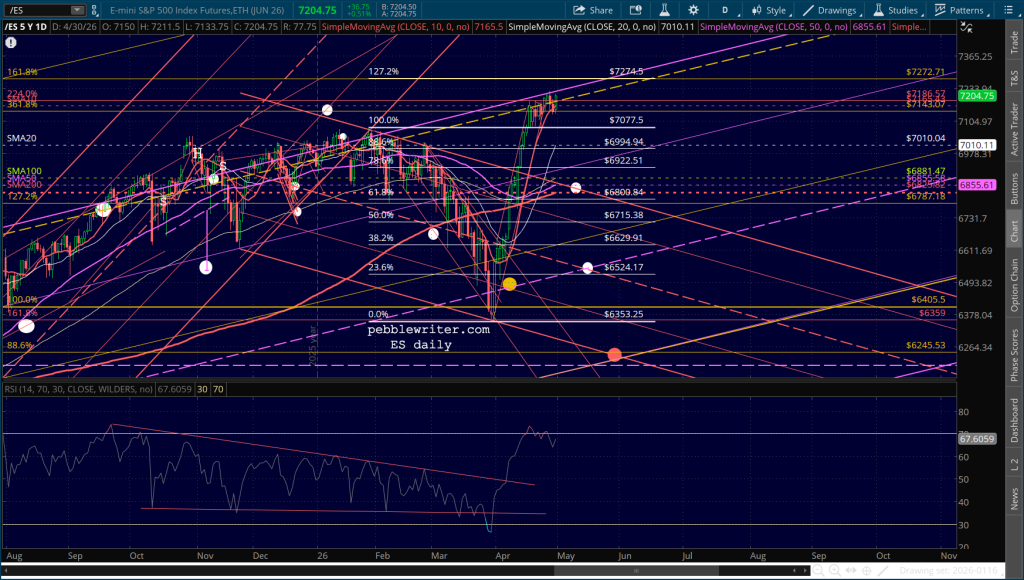Click the magenta 6855.61 price bubble on axis
The height and width of the screenshot is (580, 1024).
(x=977, y=185)
